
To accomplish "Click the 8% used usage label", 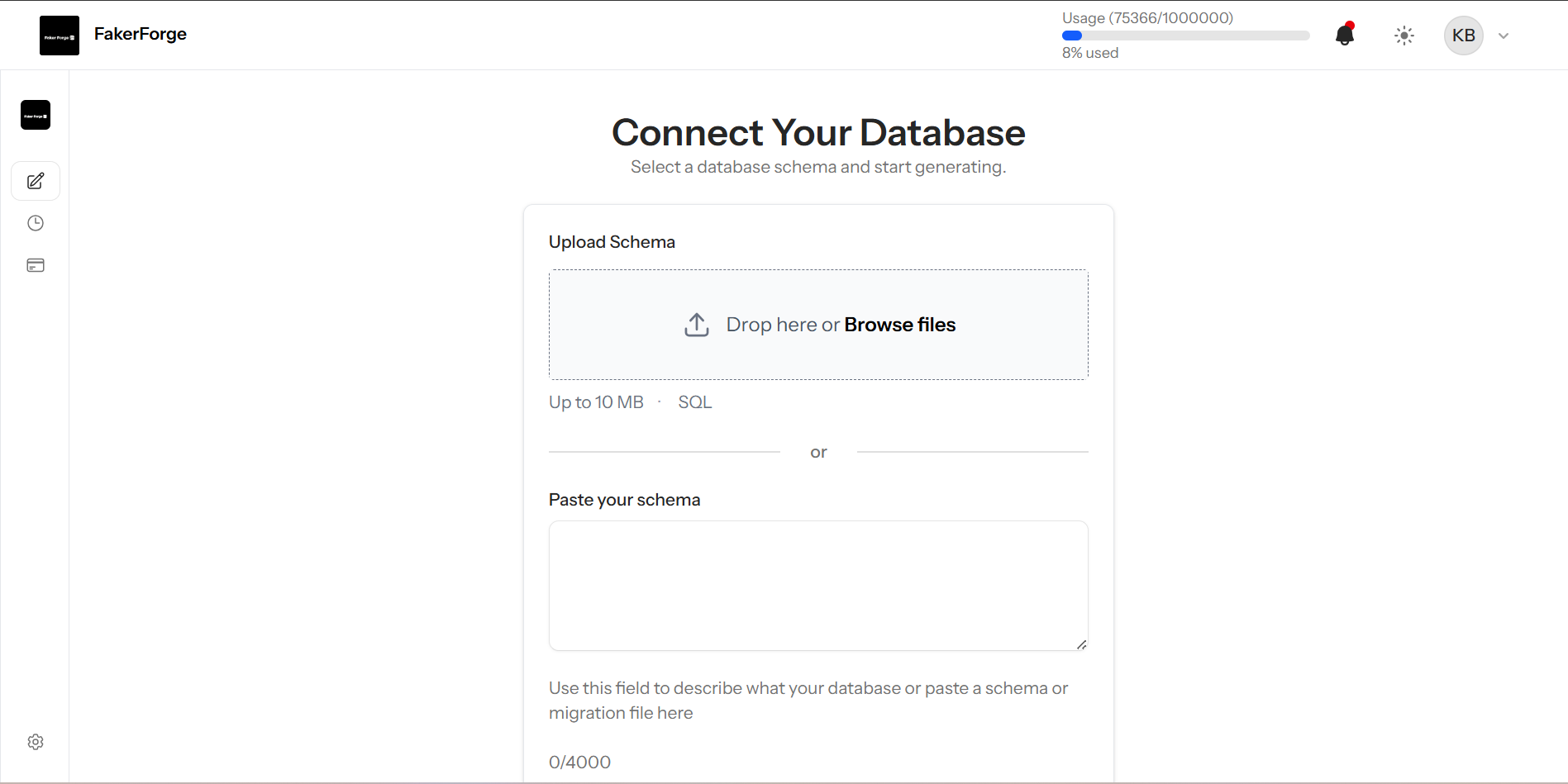I will tap(1089, 52).
